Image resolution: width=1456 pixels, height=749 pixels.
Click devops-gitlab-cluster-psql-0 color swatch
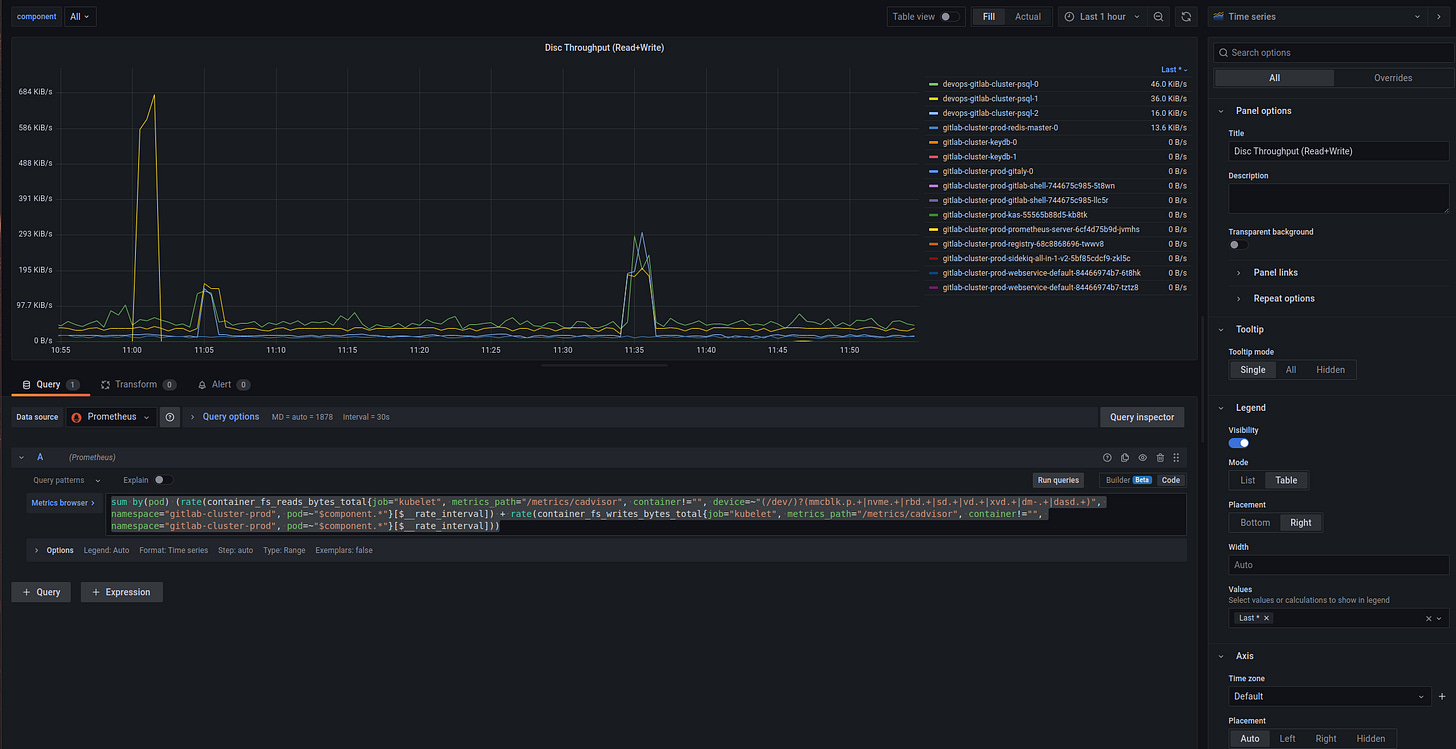point(934,84)
